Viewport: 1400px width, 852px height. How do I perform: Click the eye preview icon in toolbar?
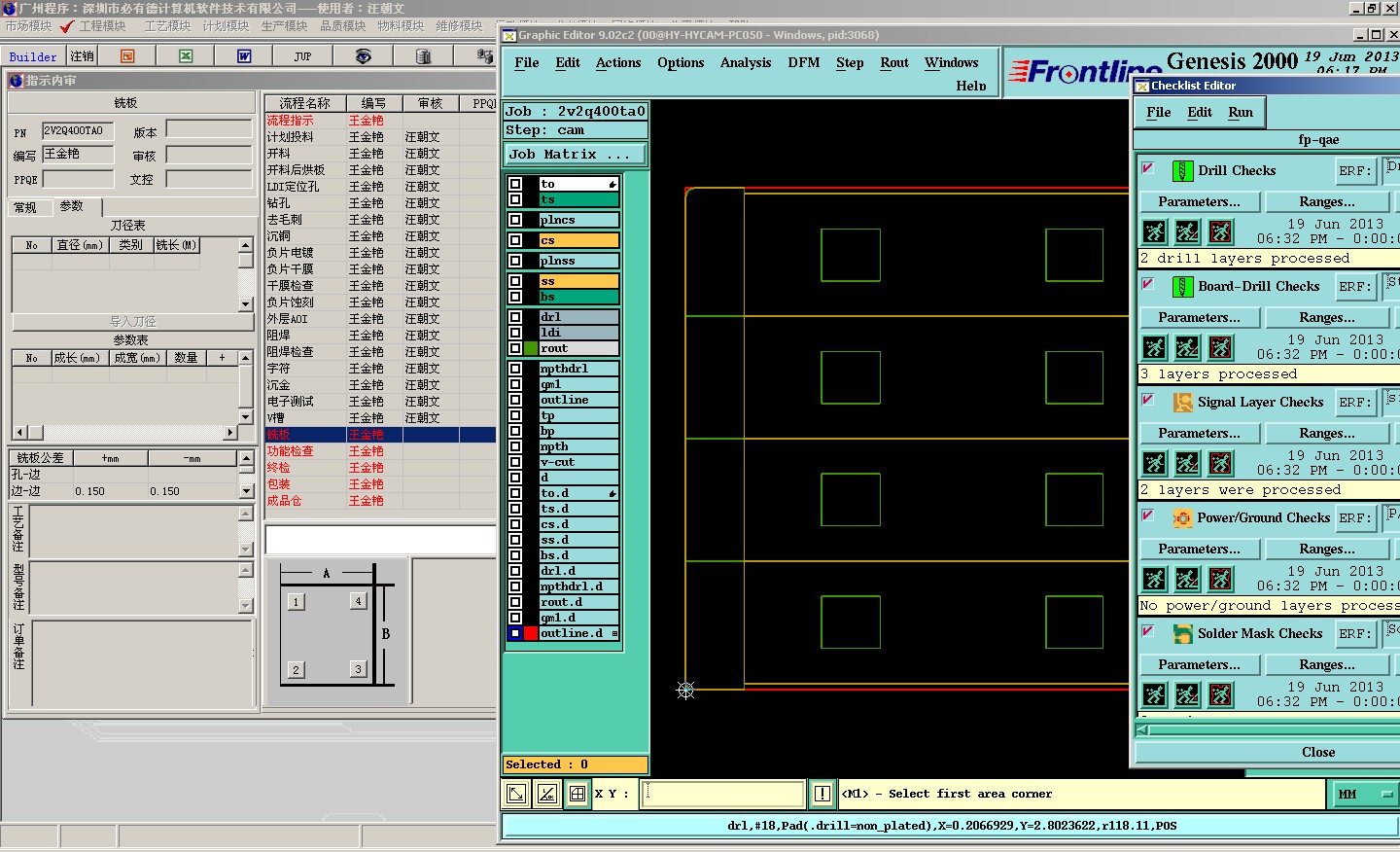coord(363,56)
